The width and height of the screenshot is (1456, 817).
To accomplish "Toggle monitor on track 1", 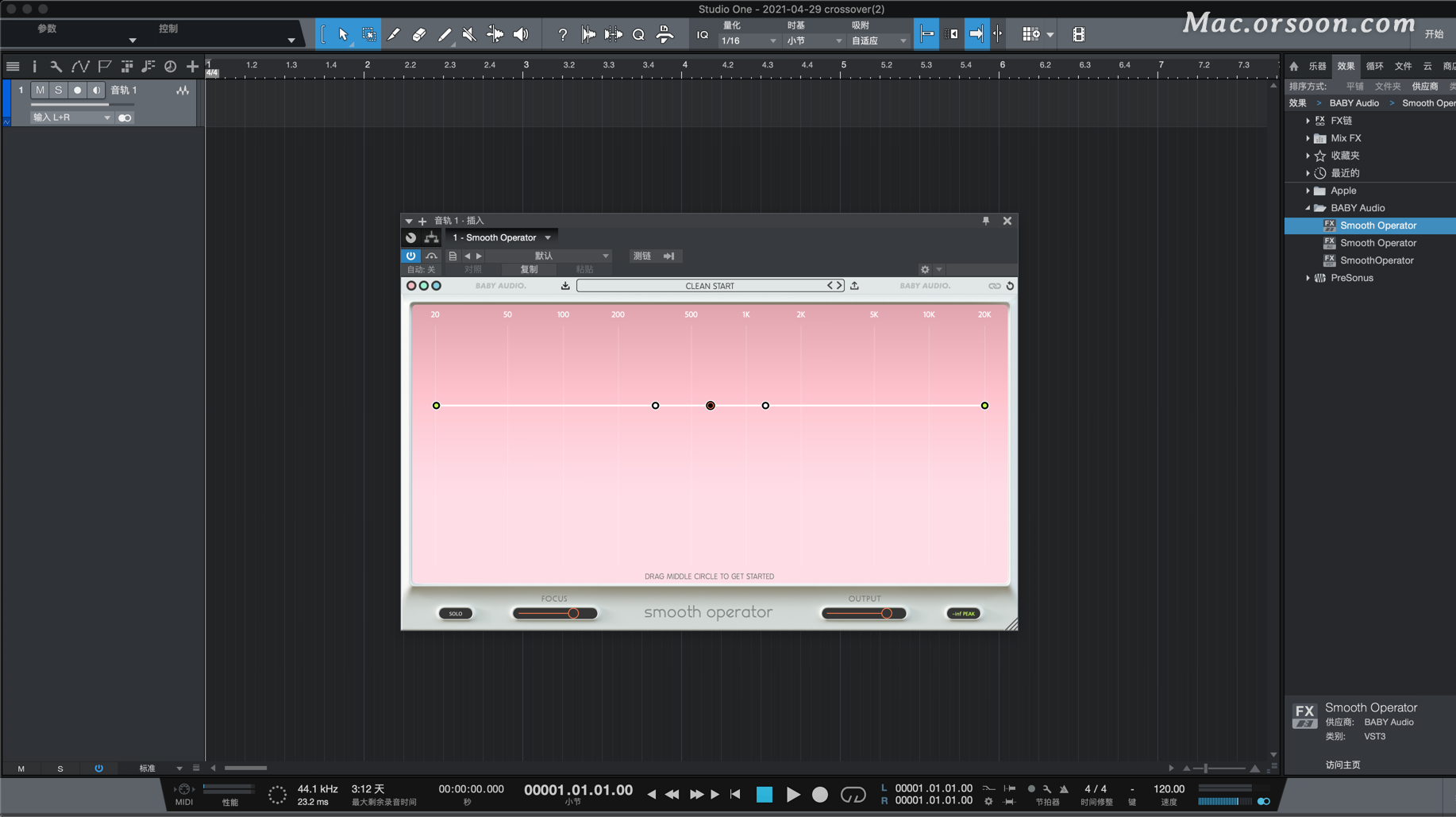I will (96, 91).
